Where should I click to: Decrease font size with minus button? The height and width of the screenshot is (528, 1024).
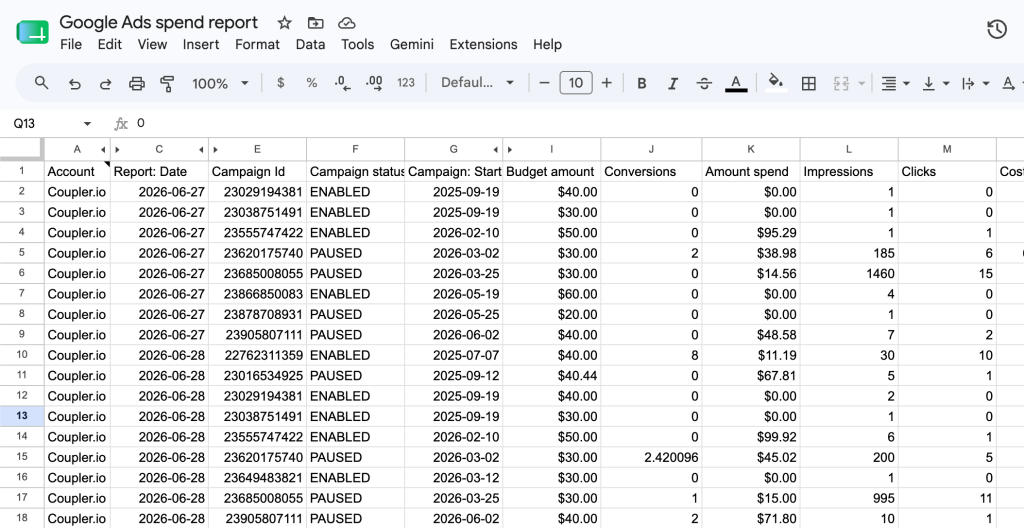[544, 83]
